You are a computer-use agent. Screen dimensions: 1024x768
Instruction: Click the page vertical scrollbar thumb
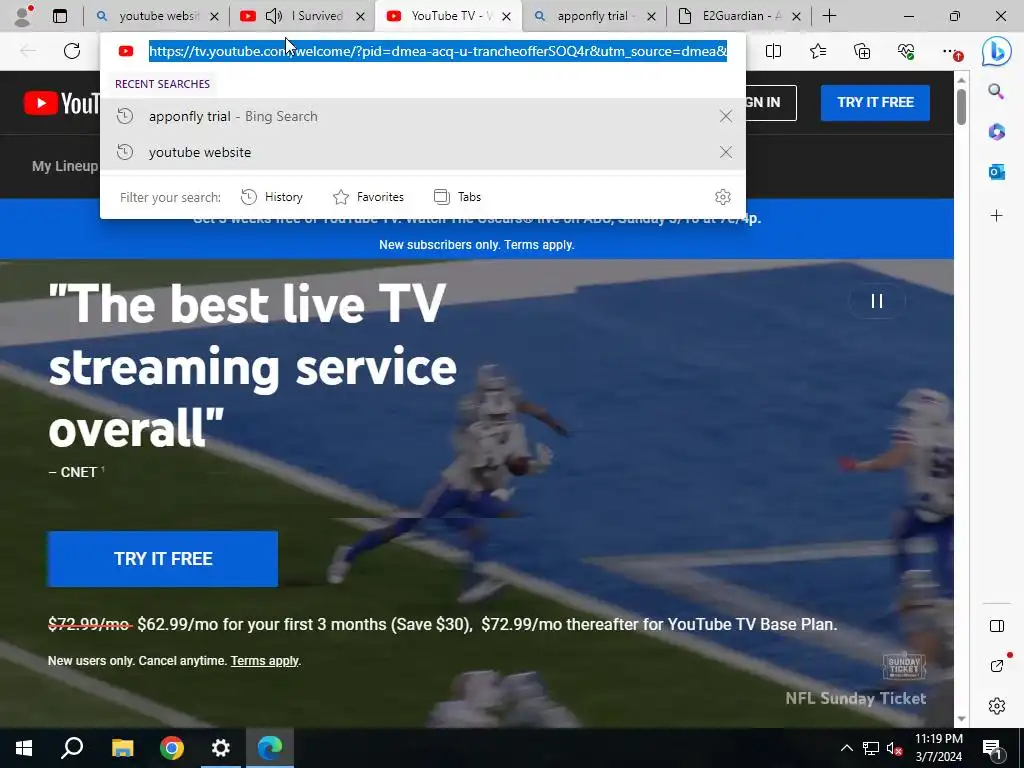(961, 106)
